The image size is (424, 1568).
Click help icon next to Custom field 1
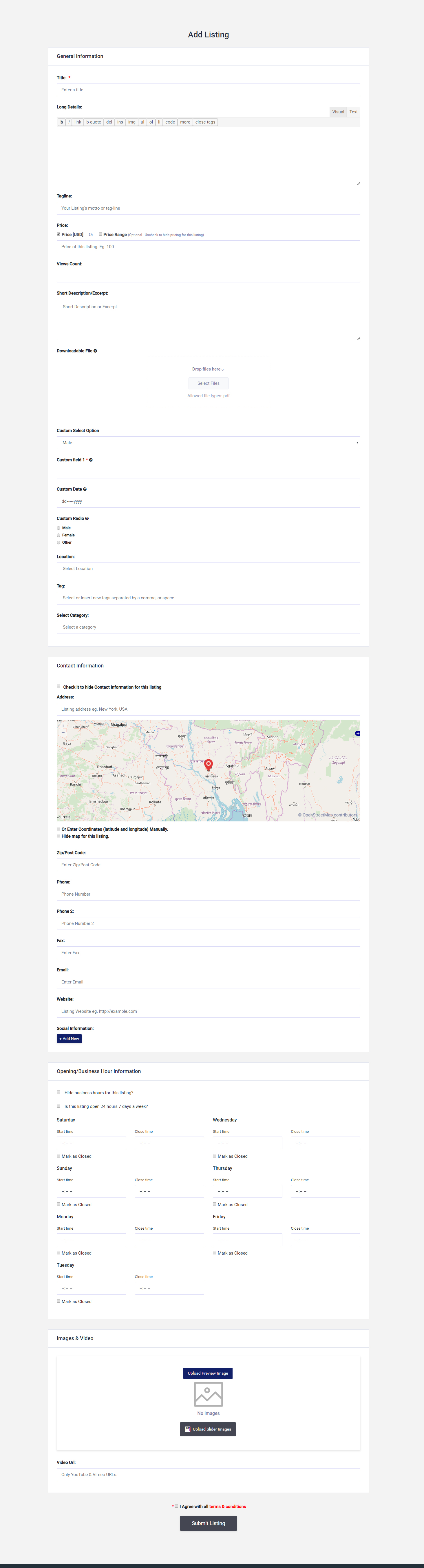coord(91,460)
